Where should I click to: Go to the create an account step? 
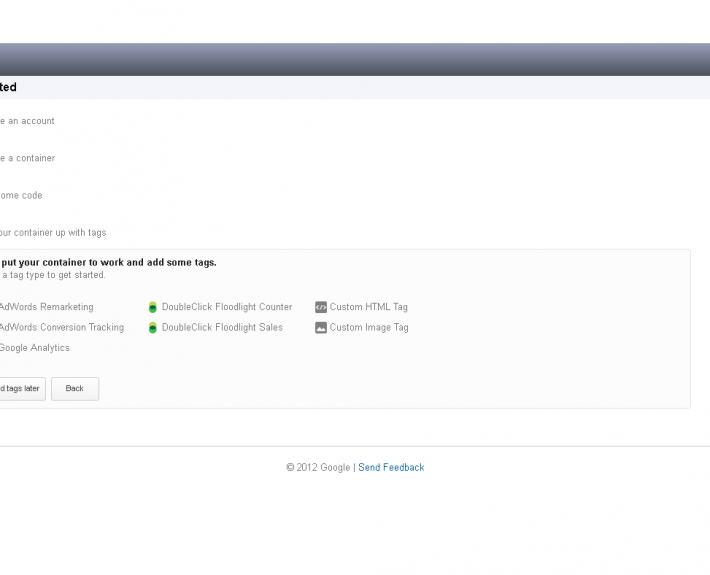27,121
